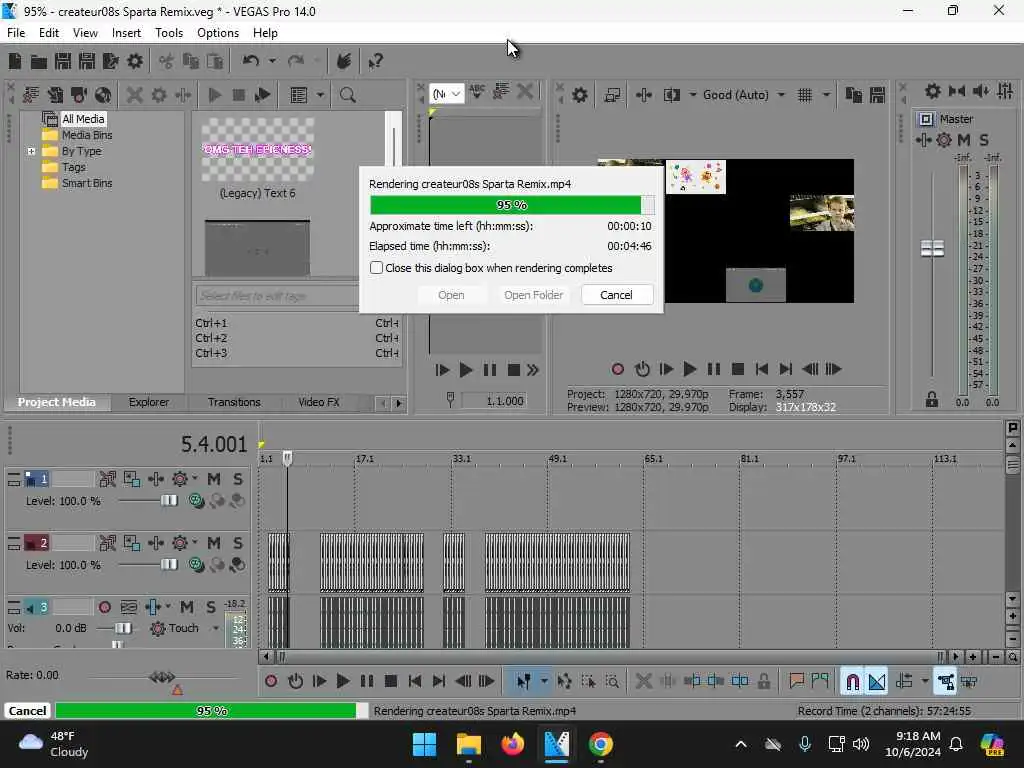Click Cancel in the bottom status bar
Screen dimensions: 1024x768
[x=27, y=711]
